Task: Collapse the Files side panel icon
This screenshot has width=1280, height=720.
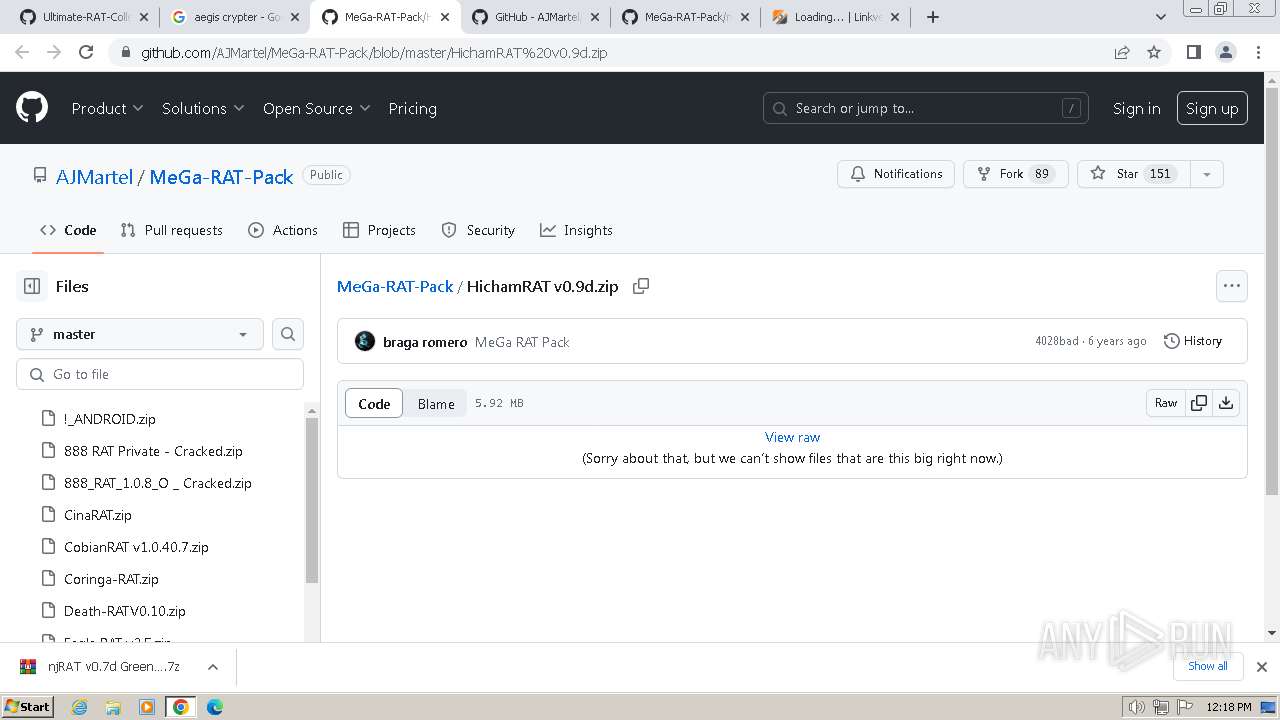Action: [x=32, y=286]
